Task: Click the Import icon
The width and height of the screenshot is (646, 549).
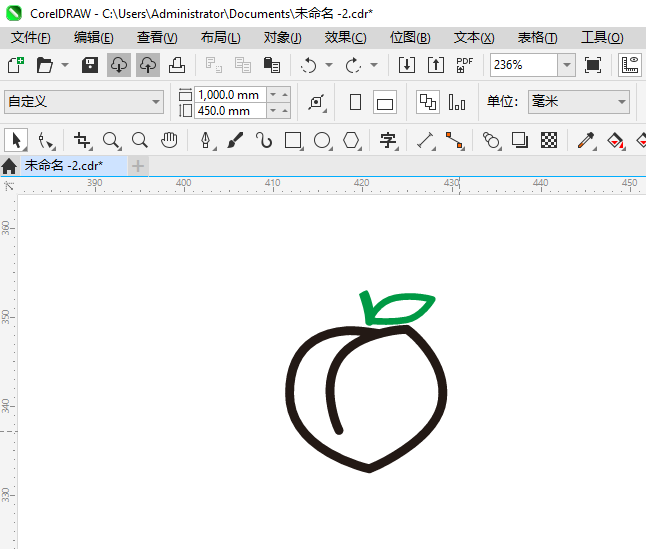Action: tap(407, 65)
